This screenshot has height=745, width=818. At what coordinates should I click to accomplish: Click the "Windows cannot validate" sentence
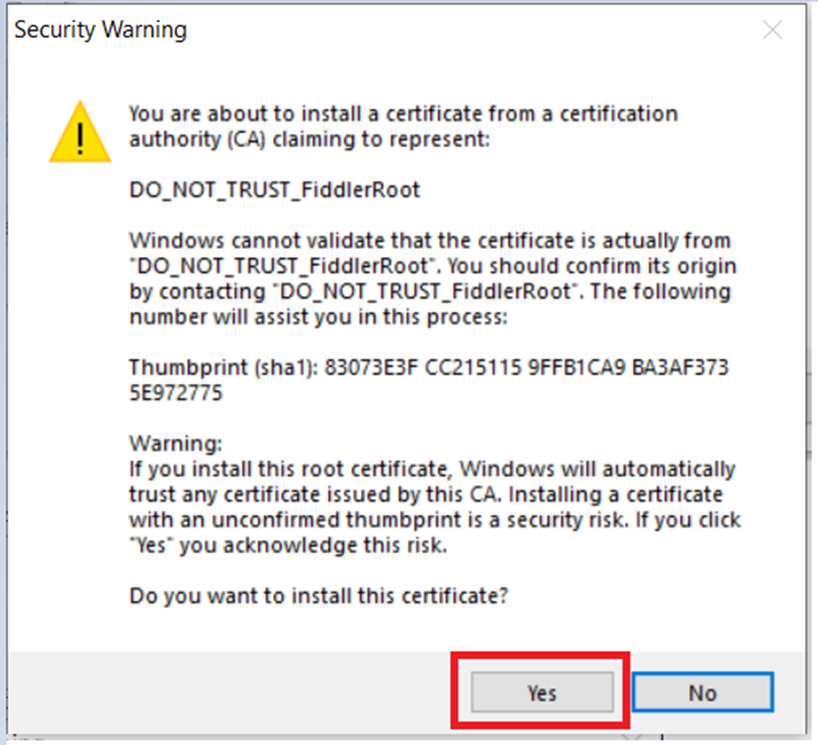(x=430, y=241)
